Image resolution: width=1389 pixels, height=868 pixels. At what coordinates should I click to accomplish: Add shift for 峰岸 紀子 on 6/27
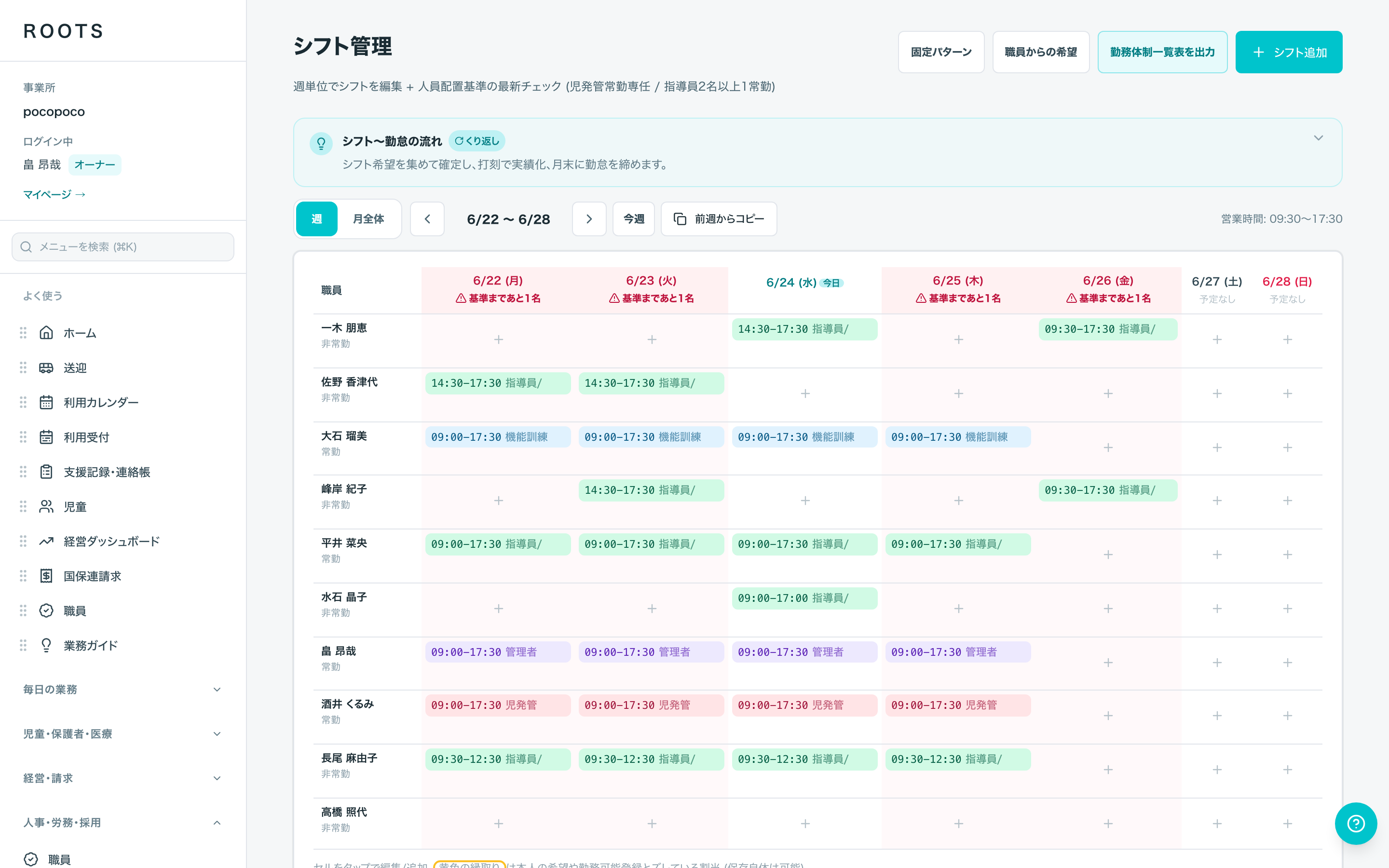1217,501
